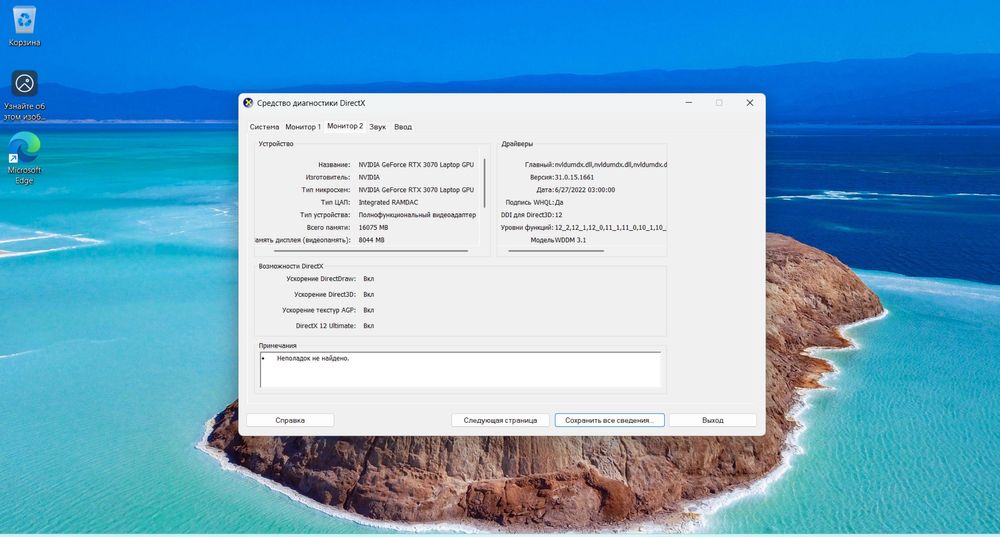Click the 'DDI для Direct3D: 12' line

click(x=531, y=215)
